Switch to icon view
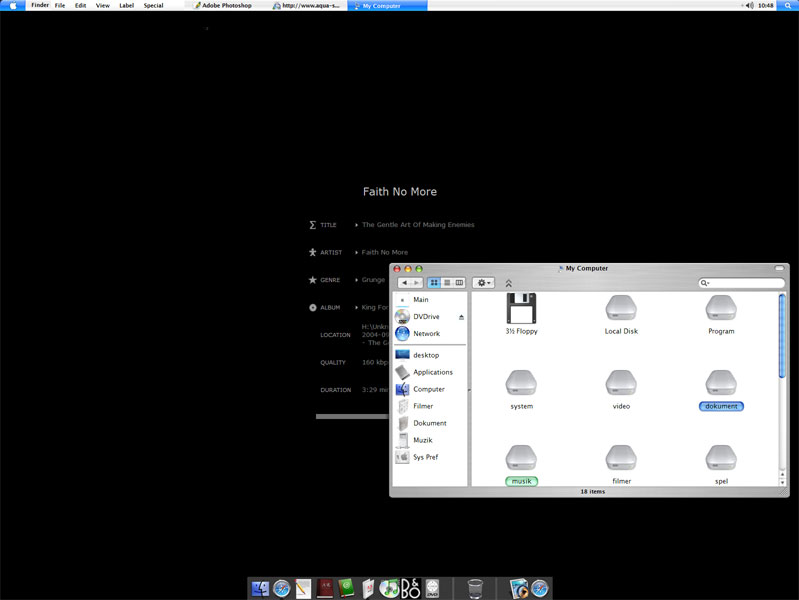 coord(434,283)
